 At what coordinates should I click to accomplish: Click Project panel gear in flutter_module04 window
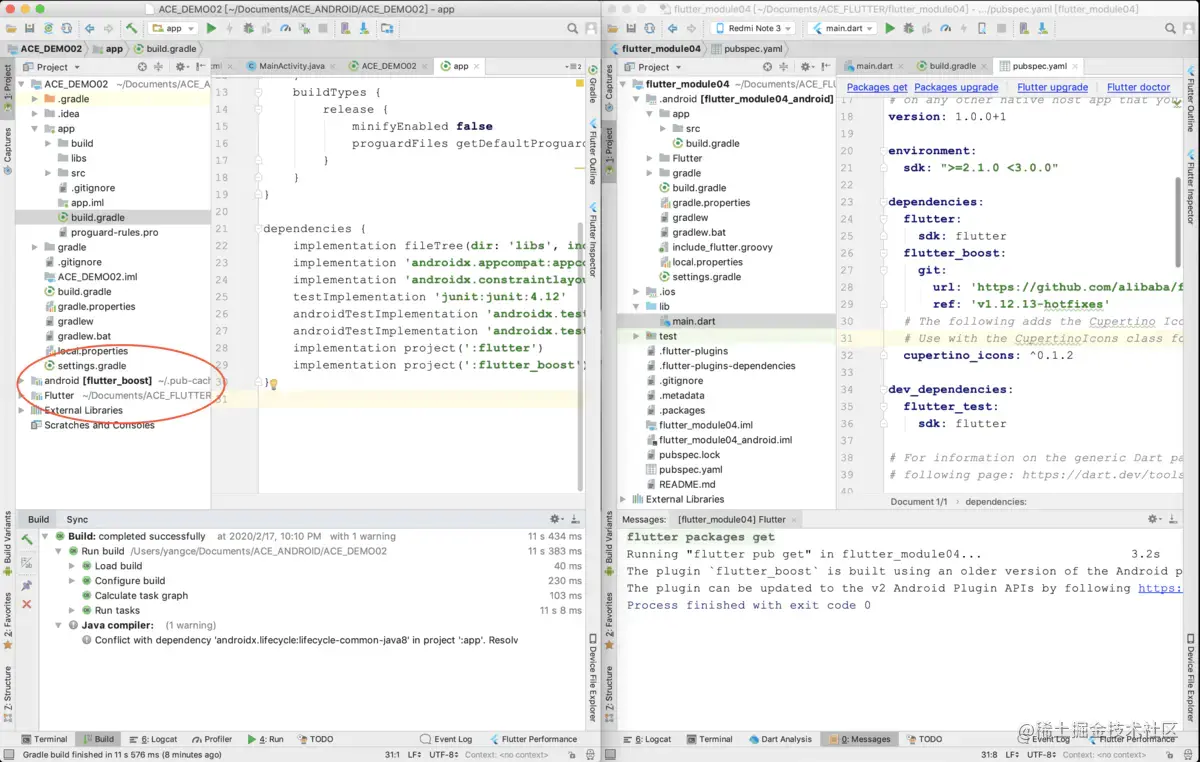[x=805, y=67]
